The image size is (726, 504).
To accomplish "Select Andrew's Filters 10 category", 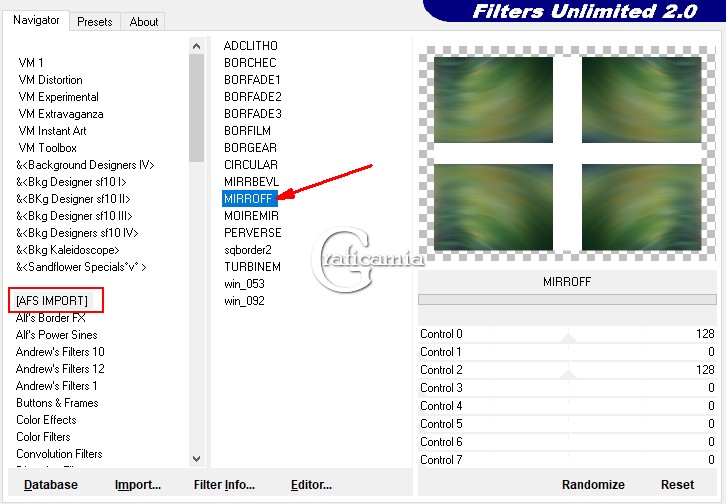I will click(60, 352).
